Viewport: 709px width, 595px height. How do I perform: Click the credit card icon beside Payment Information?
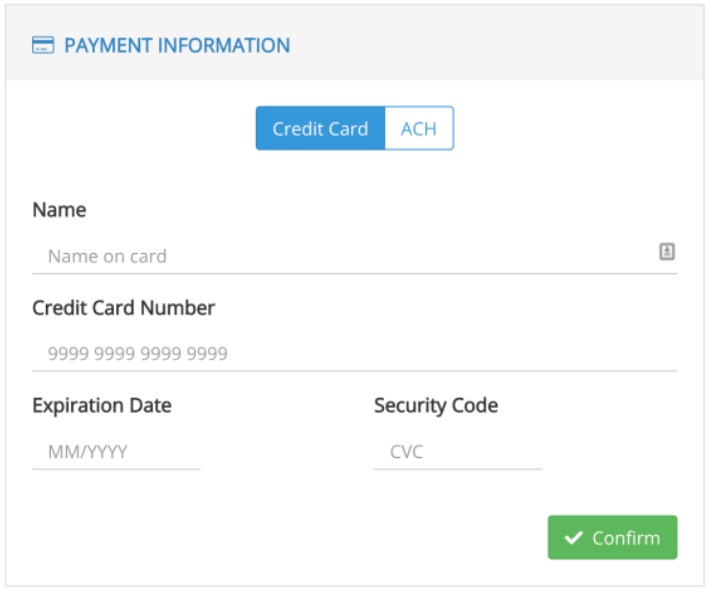click(x=43, y=45)
